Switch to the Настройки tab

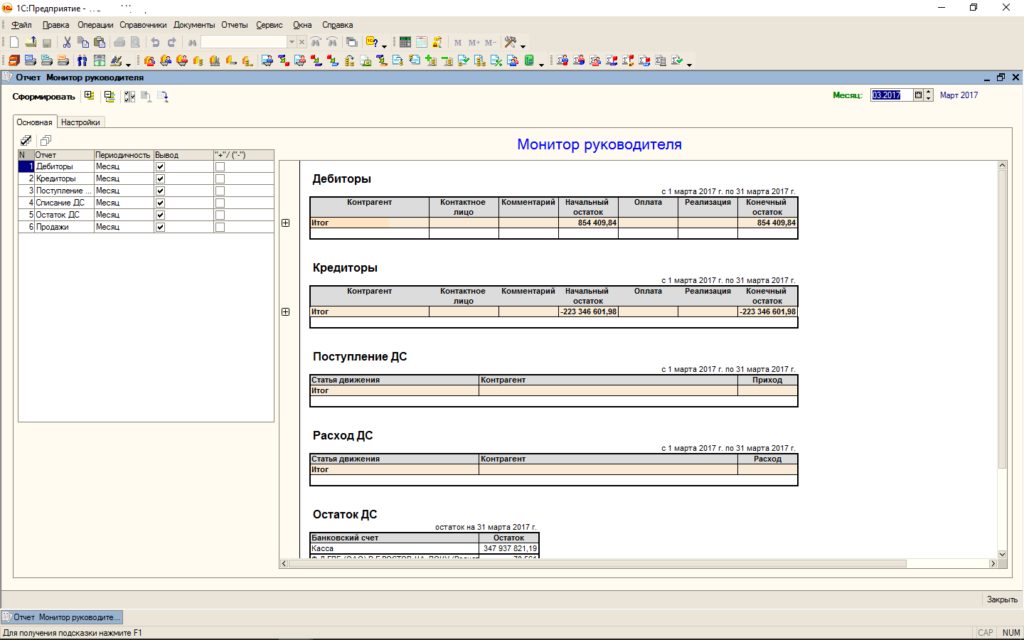click(80, 122)
